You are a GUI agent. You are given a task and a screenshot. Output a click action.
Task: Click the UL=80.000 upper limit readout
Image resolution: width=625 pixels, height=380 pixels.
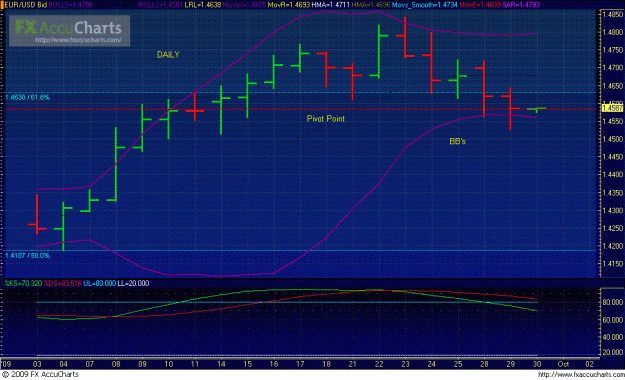point(99,283)
